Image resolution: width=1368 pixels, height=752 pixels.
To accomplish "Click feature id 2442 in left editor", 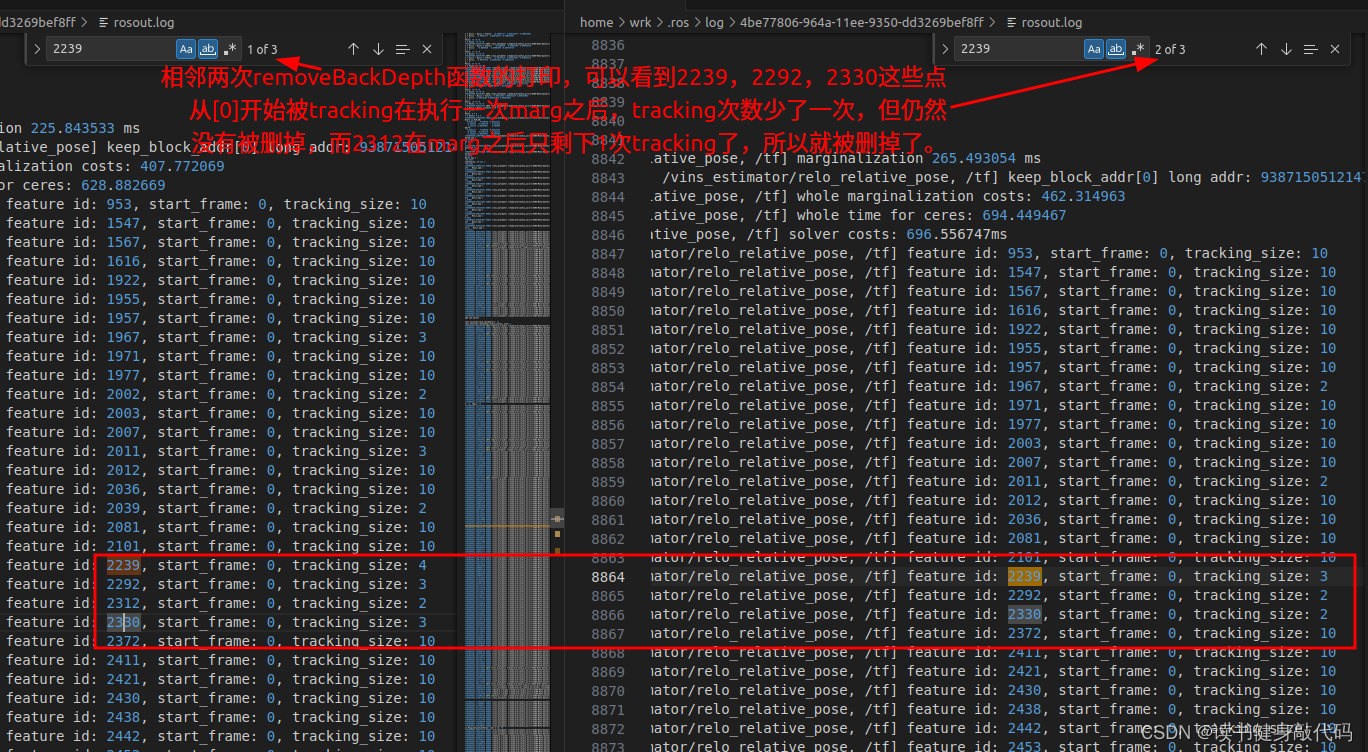I will 123,736.
